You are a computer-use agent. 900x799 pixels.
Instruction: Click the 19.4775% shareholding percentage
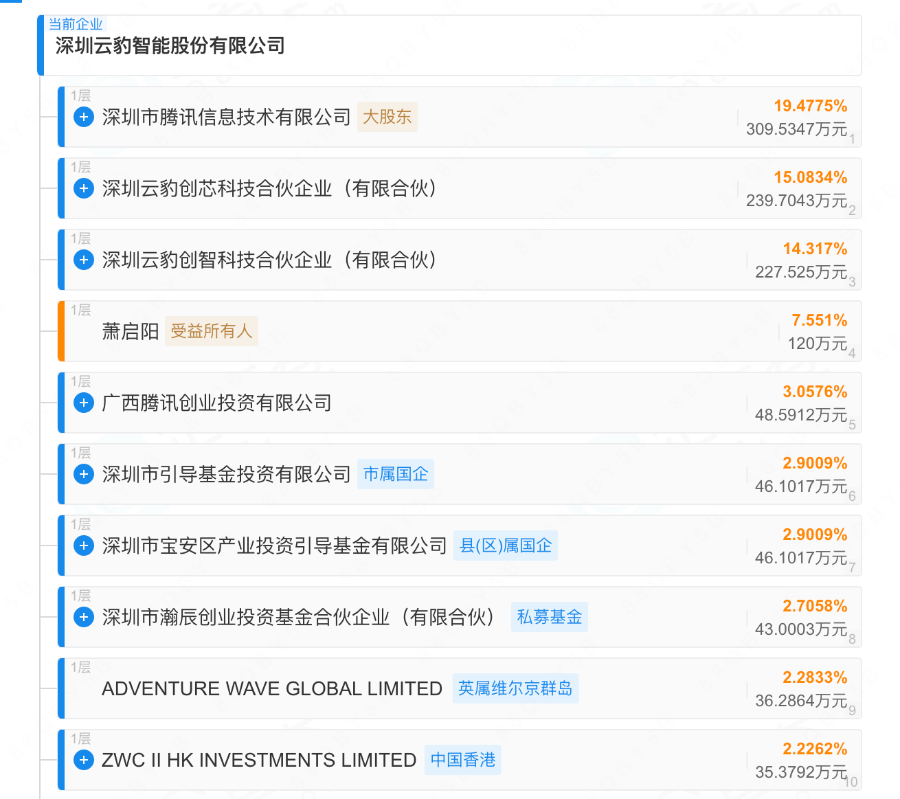click(810, 105)
